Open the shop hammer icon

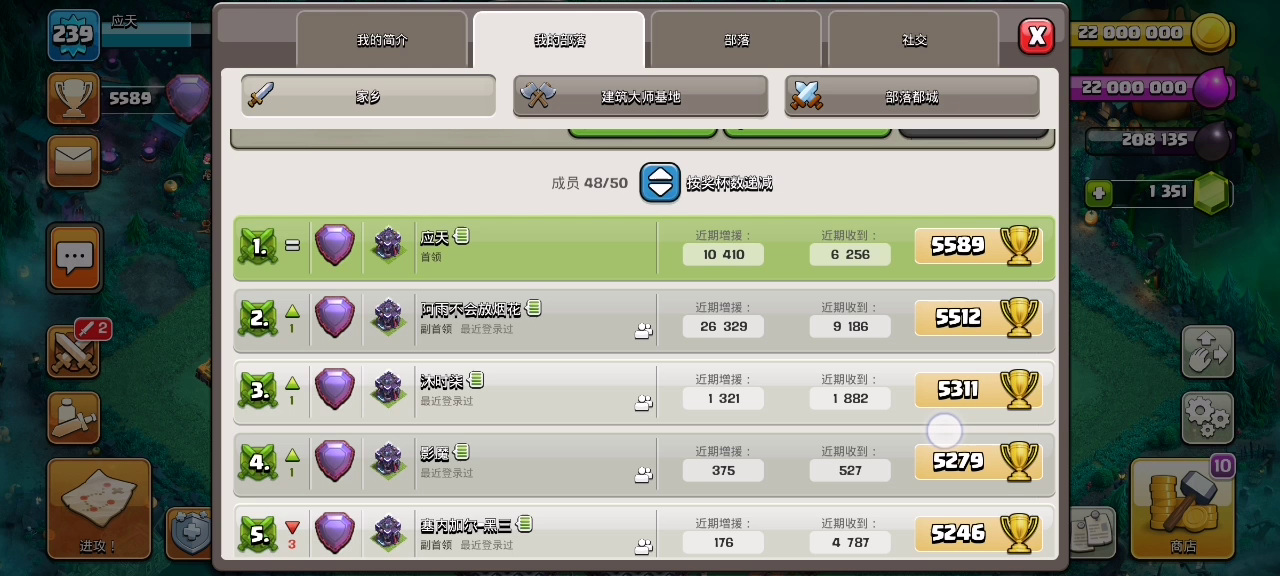coord(1183,508)
